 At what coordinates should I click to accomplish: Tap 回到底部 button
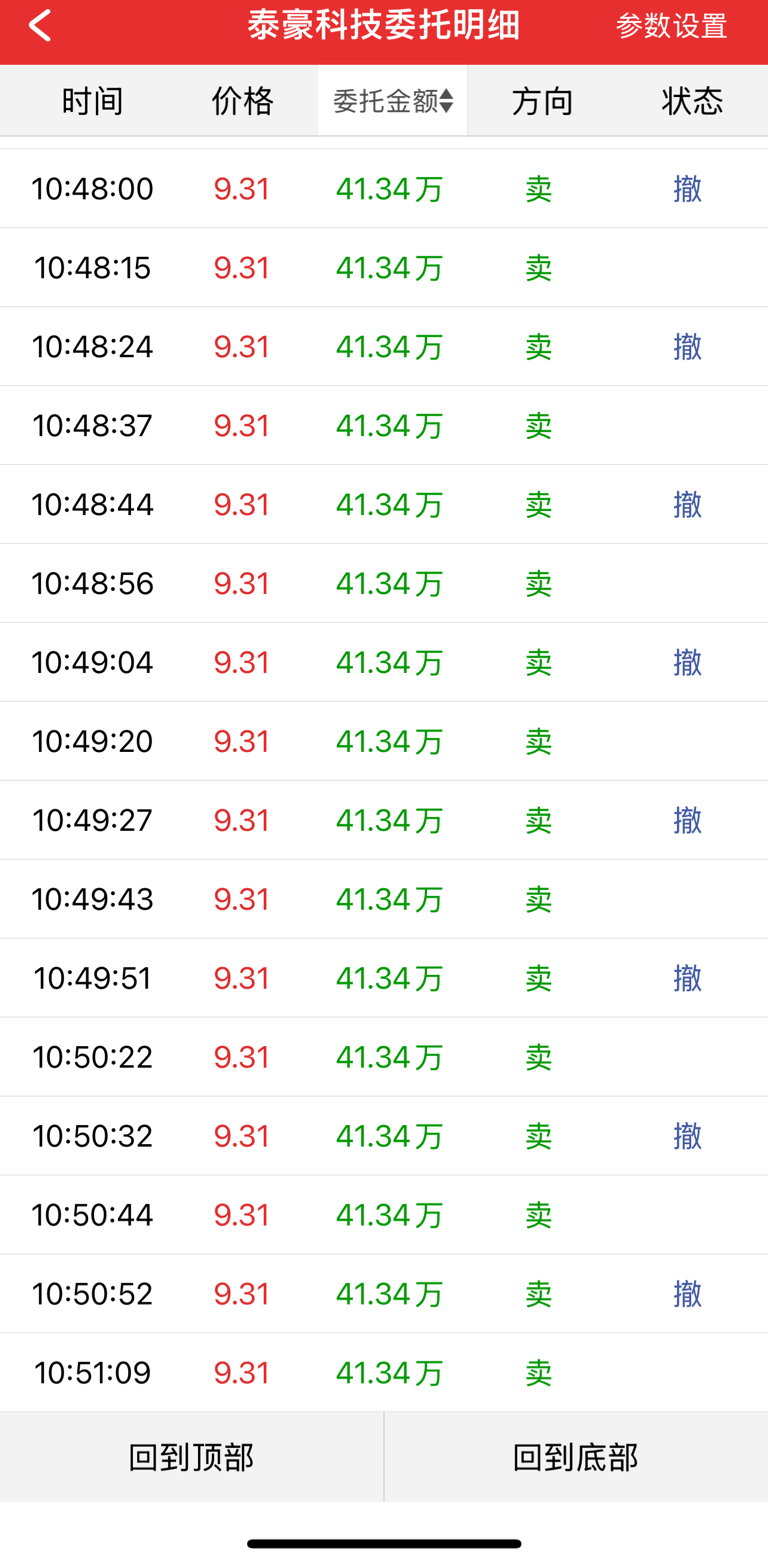click(575, 1457)
